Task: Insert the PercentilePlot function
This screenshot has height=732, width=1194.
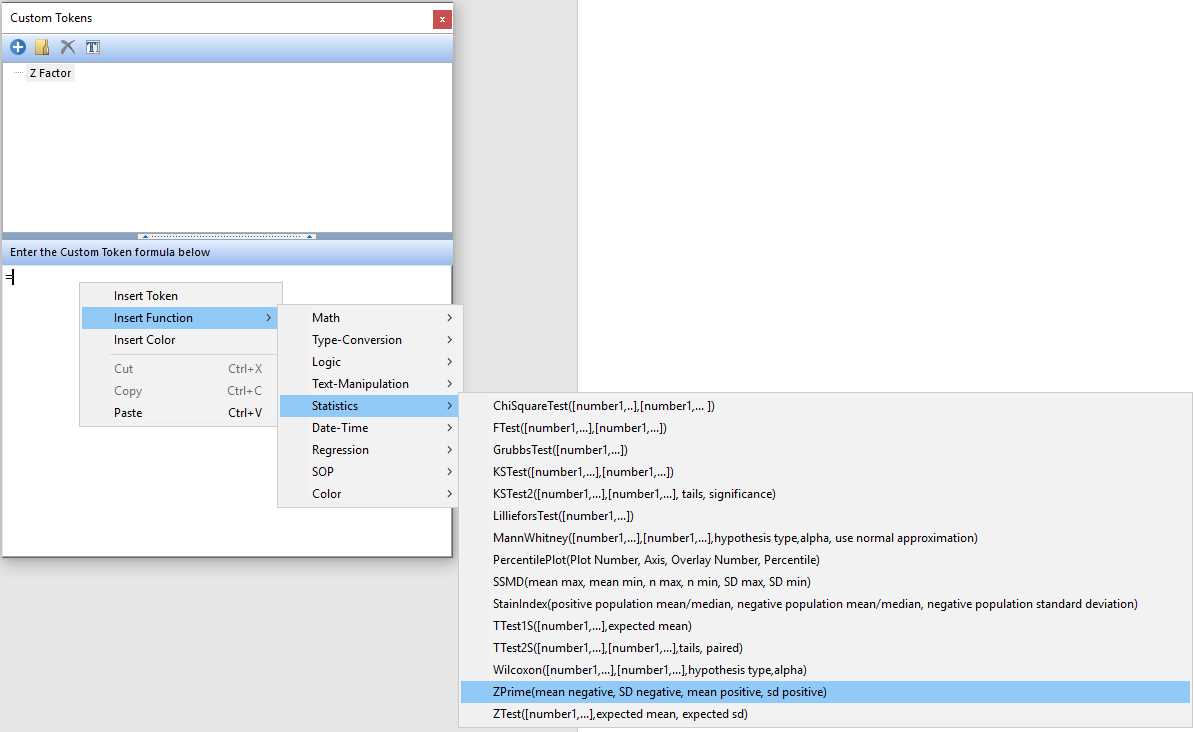Action: pos(825,560)
